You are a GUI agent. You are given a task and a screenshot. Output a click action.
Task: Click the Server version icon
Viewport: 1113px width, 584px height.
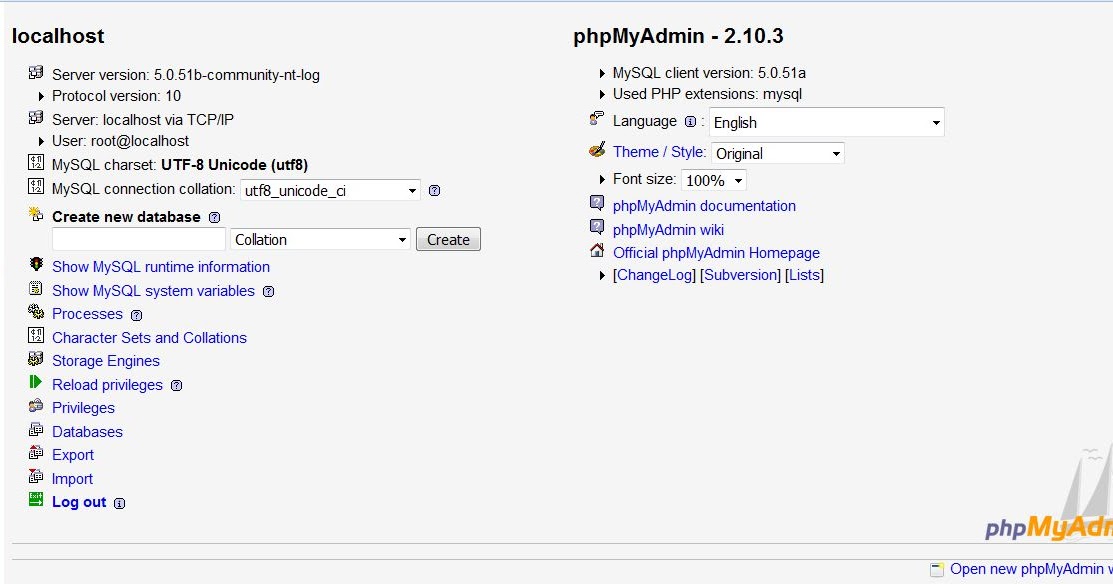pyautogui.click(x=35, y=72)
